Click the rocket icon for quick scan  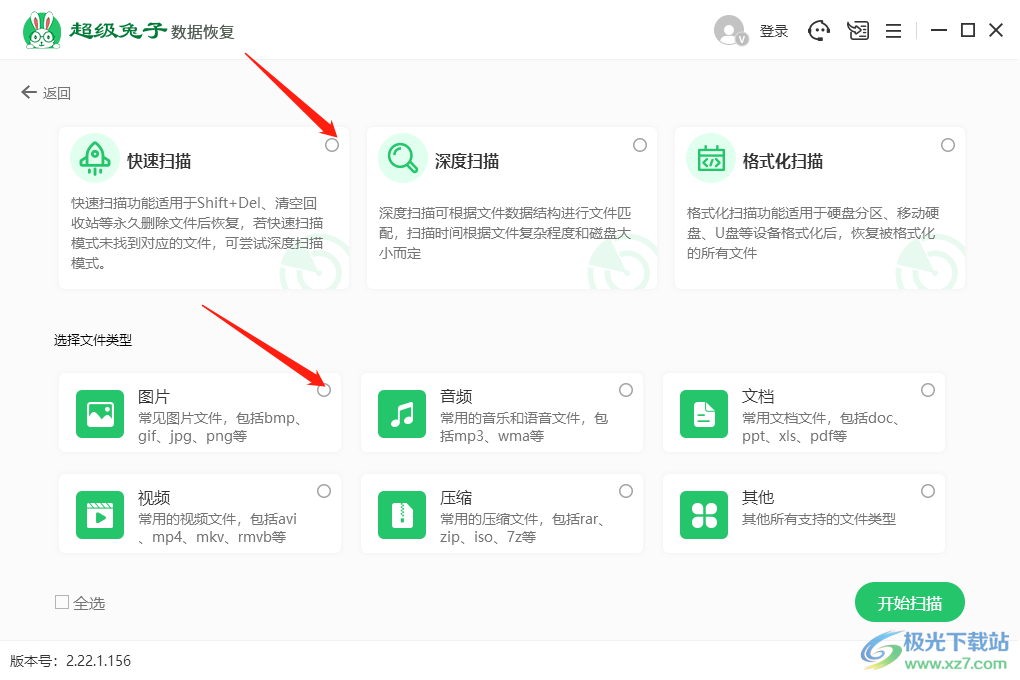tap(95, 158)
